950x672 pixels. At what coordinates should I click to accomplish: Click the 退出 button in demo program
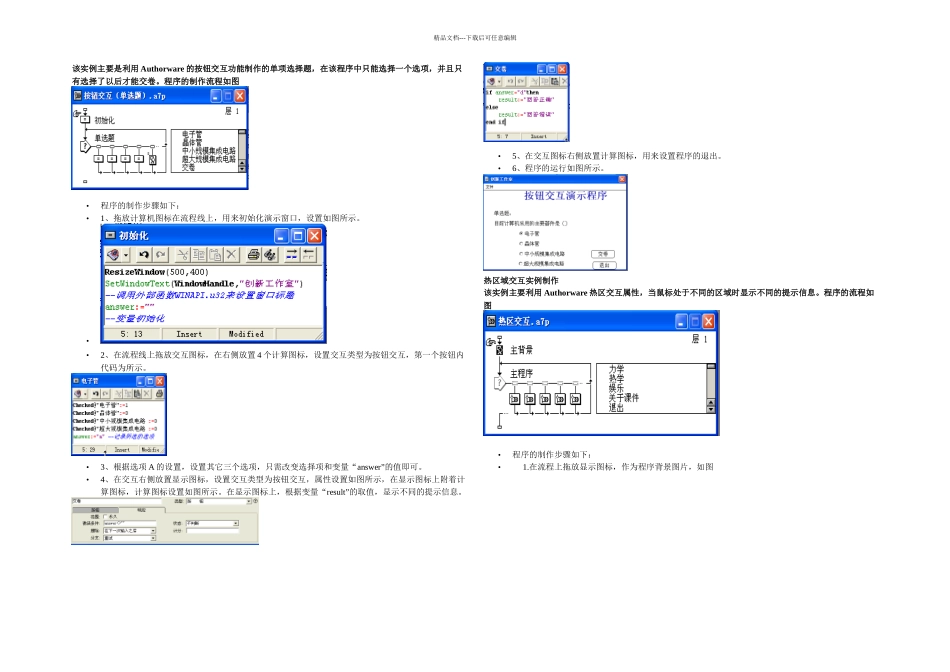(605, 265)
